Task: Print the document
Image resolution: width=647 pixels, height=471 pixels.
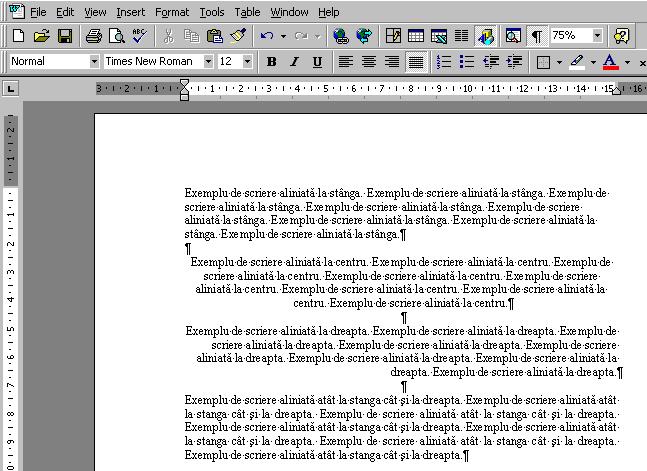Action: point(94,36)
